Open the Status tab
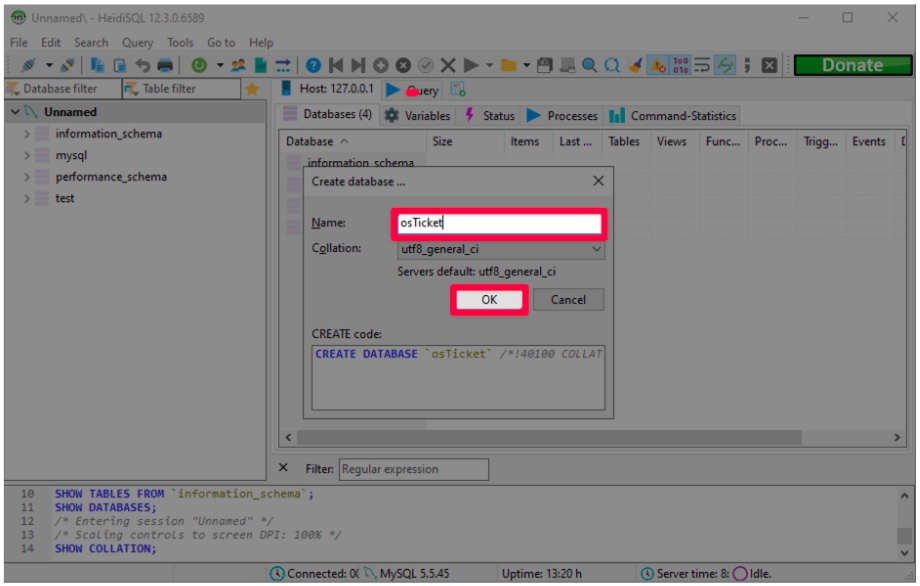This screenshot has height=586, width=920. (x=490, y=116)
